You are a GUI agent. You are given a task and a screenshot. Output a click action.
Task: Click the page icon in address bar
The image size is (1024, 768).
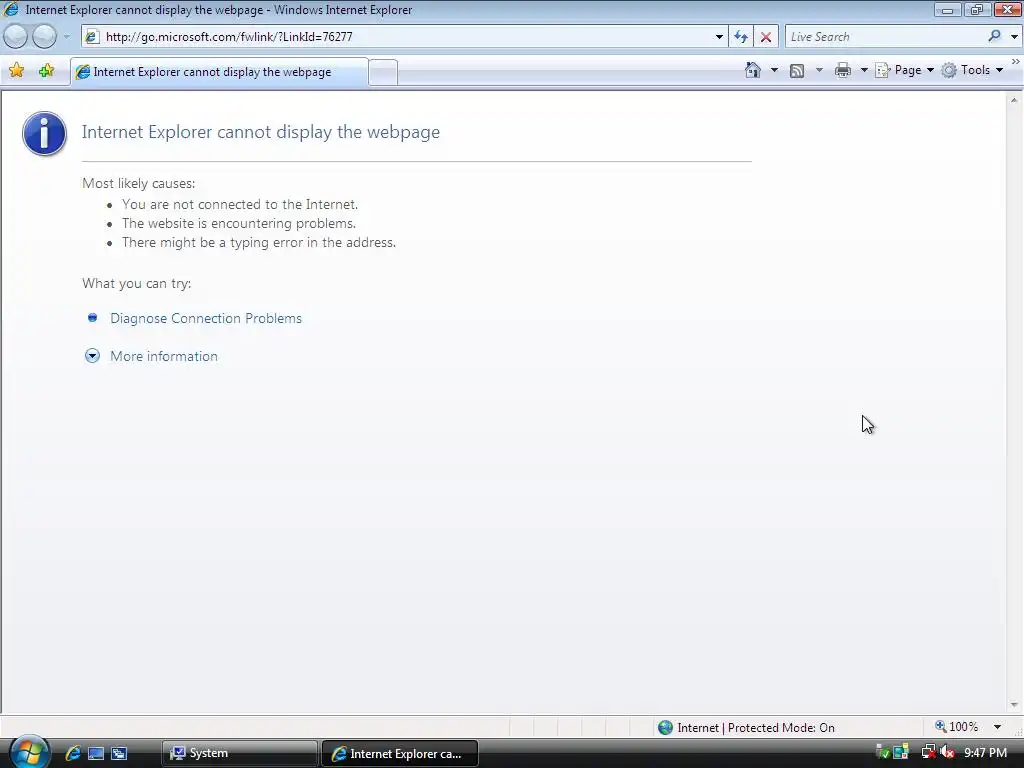pyautogui.click(x=92, y=37)
